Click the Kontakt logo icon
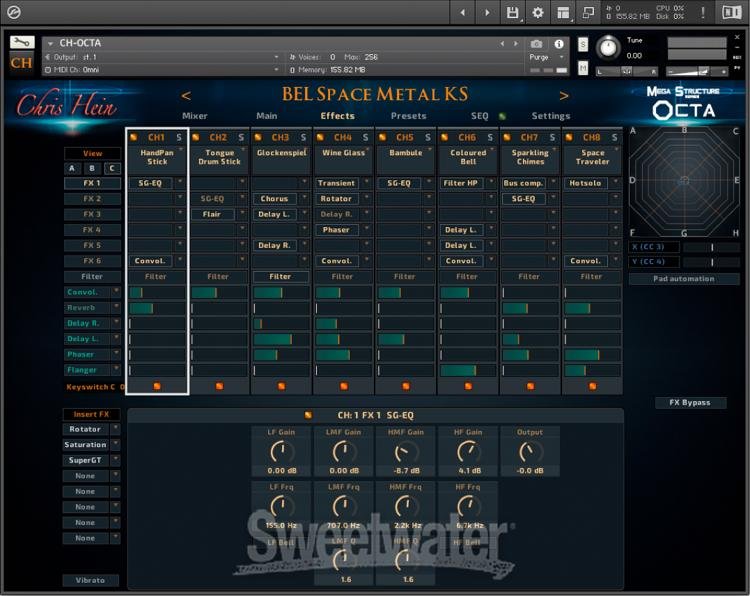This screenshot has width=750, height=596. 13,12
